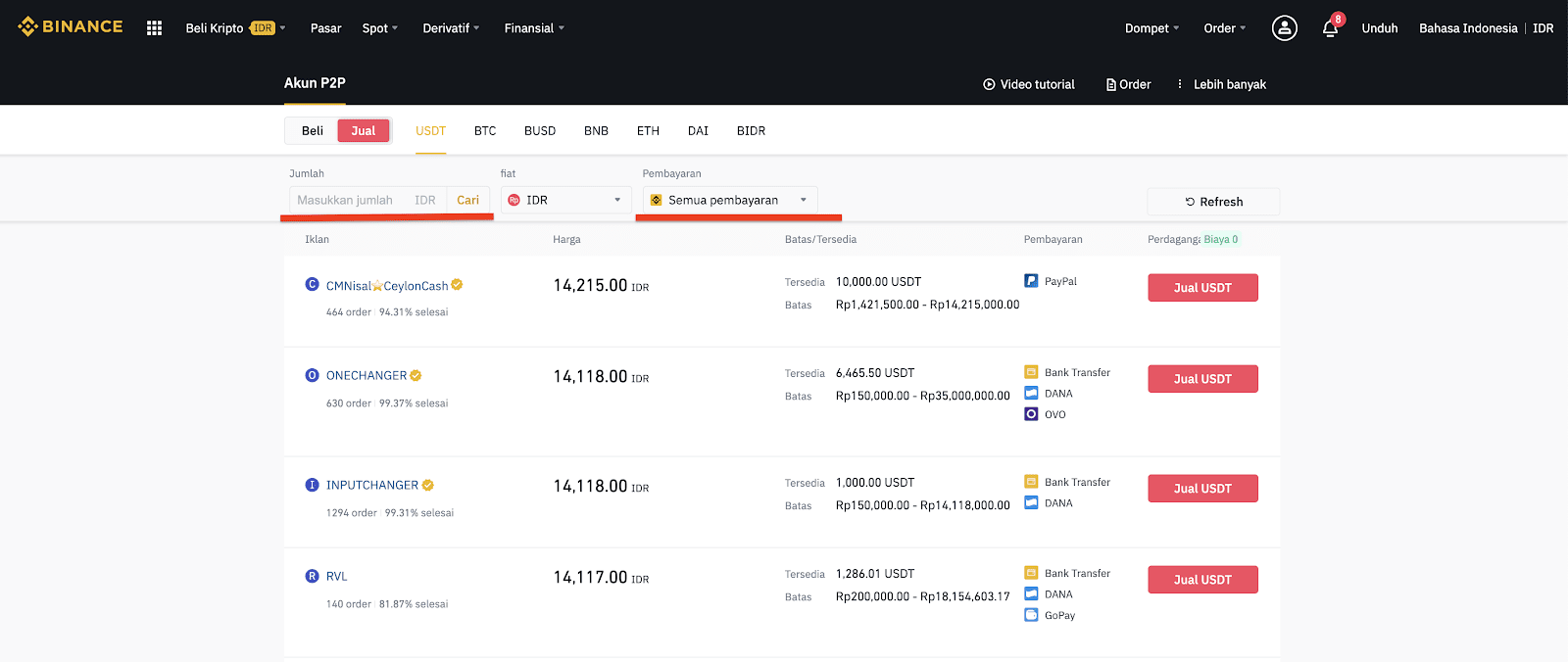Click DANA icon in INPUTCHANGER row
The height and width of the screenshot is (662, 1568).
click(1031, 502)
